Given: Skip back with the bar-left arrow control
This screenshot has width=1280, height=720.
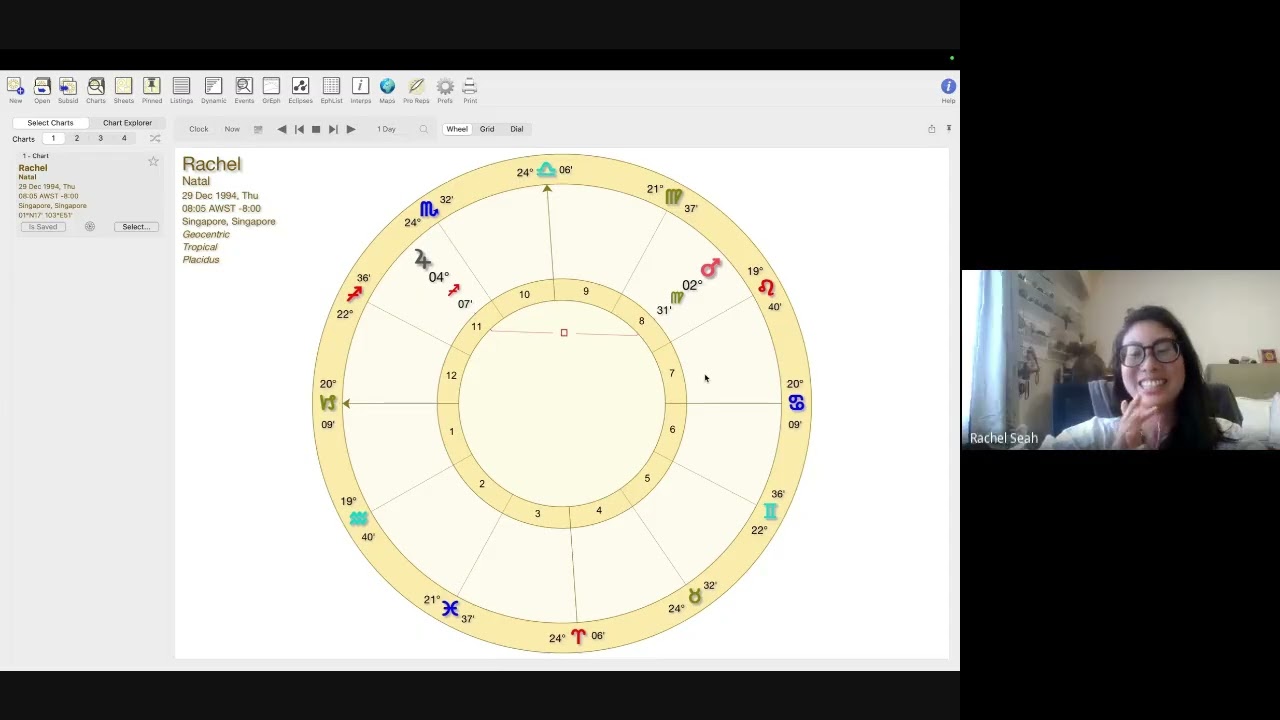Looking at the screenshot, I should point(299,129).
